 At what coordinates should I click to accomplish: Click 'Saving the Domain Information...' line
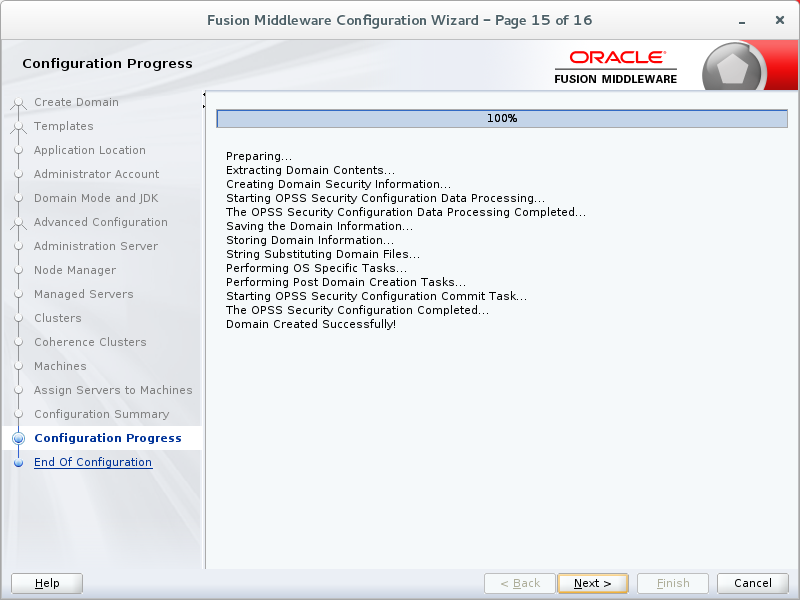319,226
